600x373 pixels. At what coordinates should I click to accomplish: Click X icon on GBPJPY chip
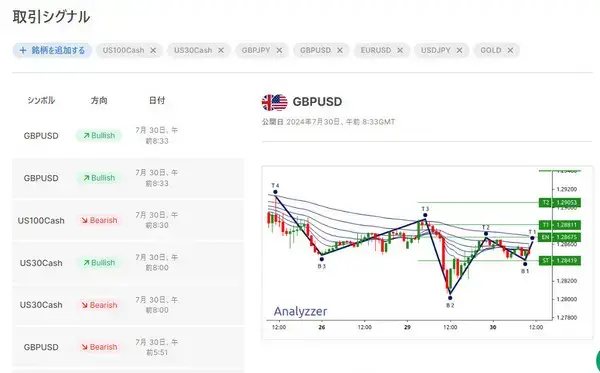[279, 50]
